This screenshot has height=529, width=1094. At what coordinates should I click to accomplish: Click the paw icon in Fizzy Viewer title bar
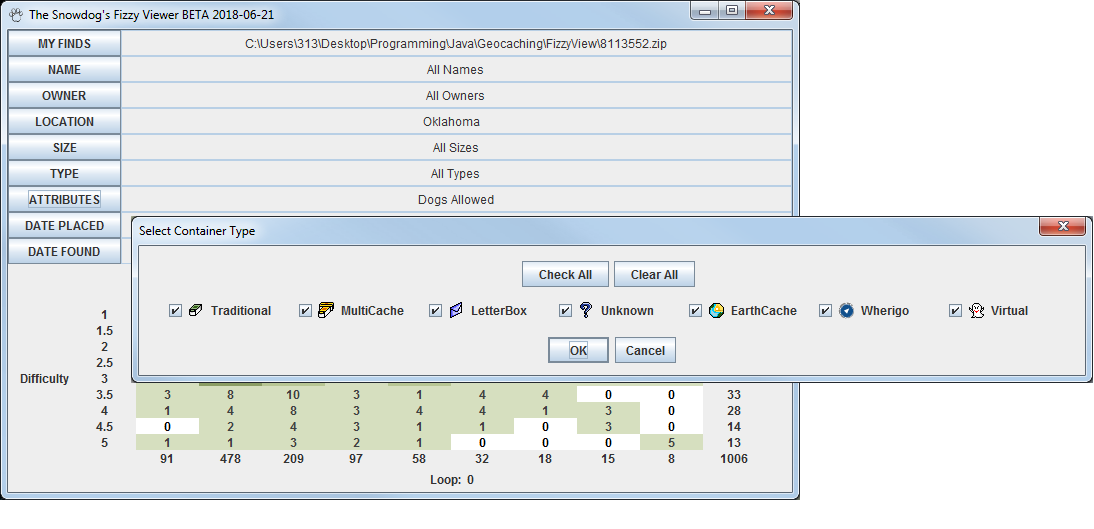click(x=15, y=15)
